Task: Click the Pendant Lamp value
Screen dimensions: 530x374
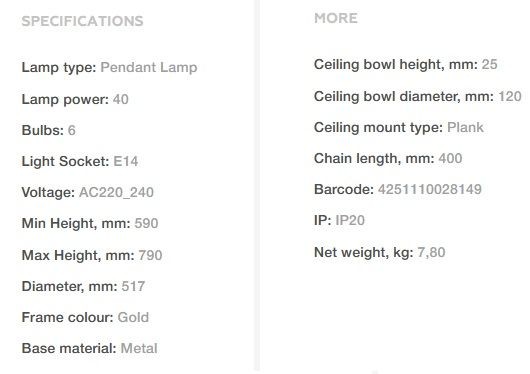Action: (x=149, y=67)
